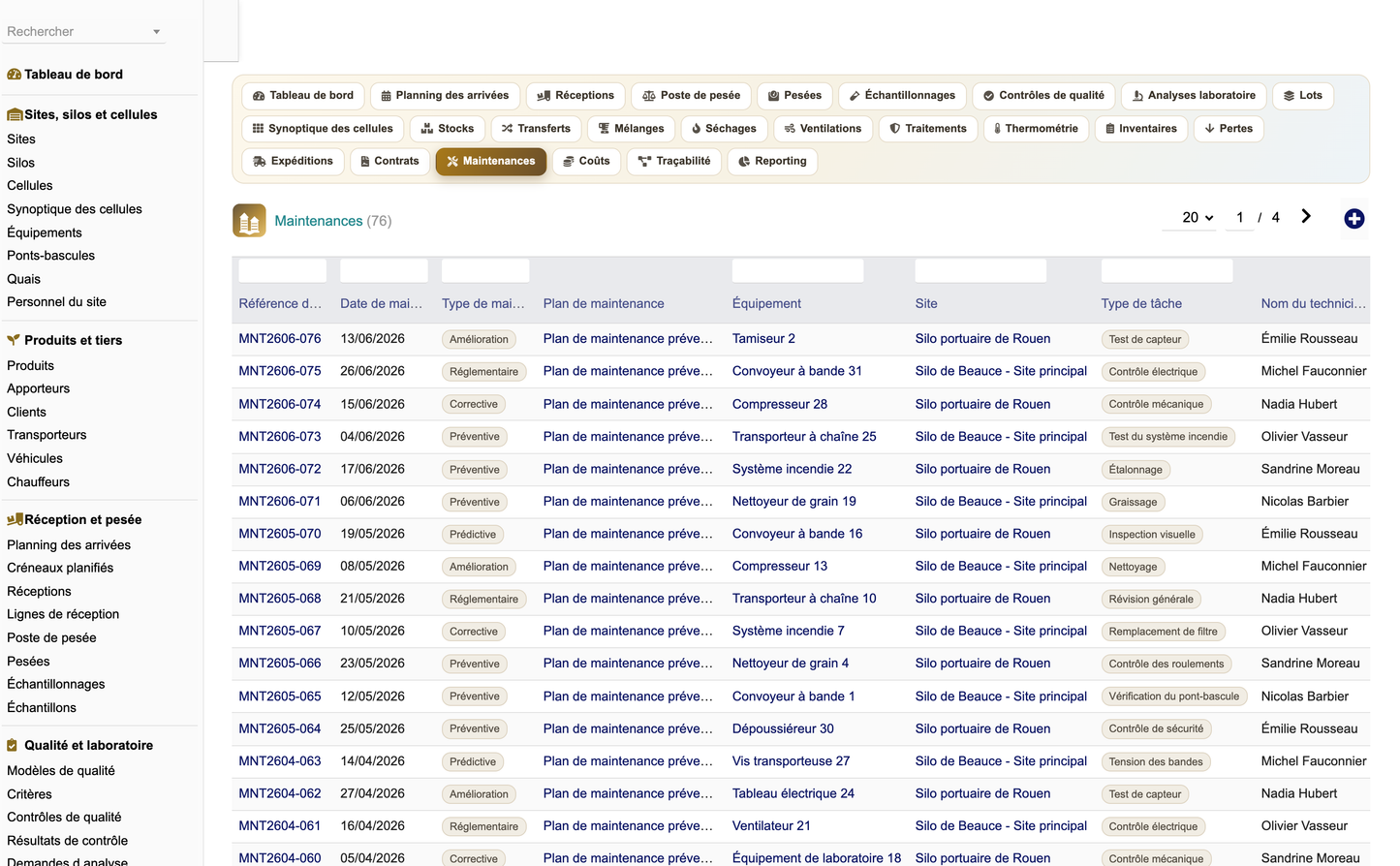The width and height of the screenshot is (1400, 866).
Task: Click the Sites, silos et cellules section icon
Action: 15,114
